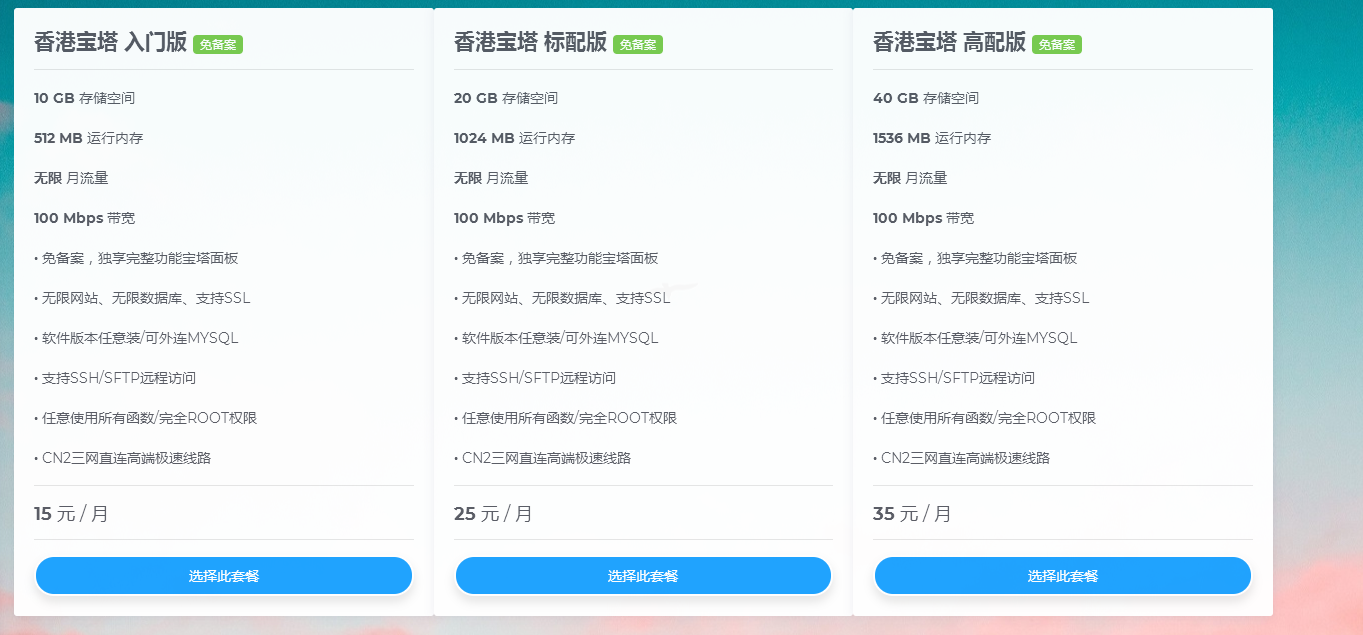Select the 512 MB 运行内存 text

[x=88, y=138]
